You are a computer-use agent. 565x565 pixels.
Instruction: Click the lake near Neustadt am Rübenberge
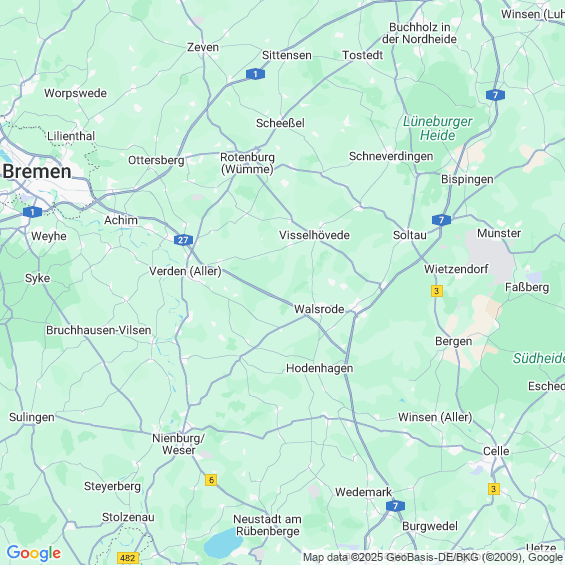pos(223,544)
